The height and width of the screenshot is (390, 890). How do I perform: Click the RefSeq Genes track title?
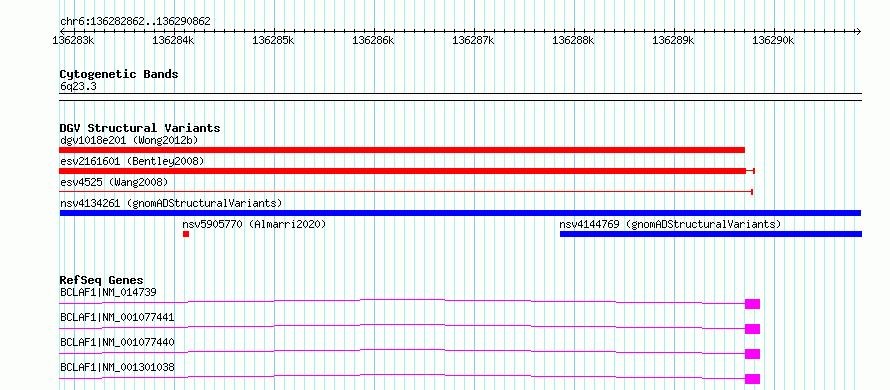(x=102, y=280)
